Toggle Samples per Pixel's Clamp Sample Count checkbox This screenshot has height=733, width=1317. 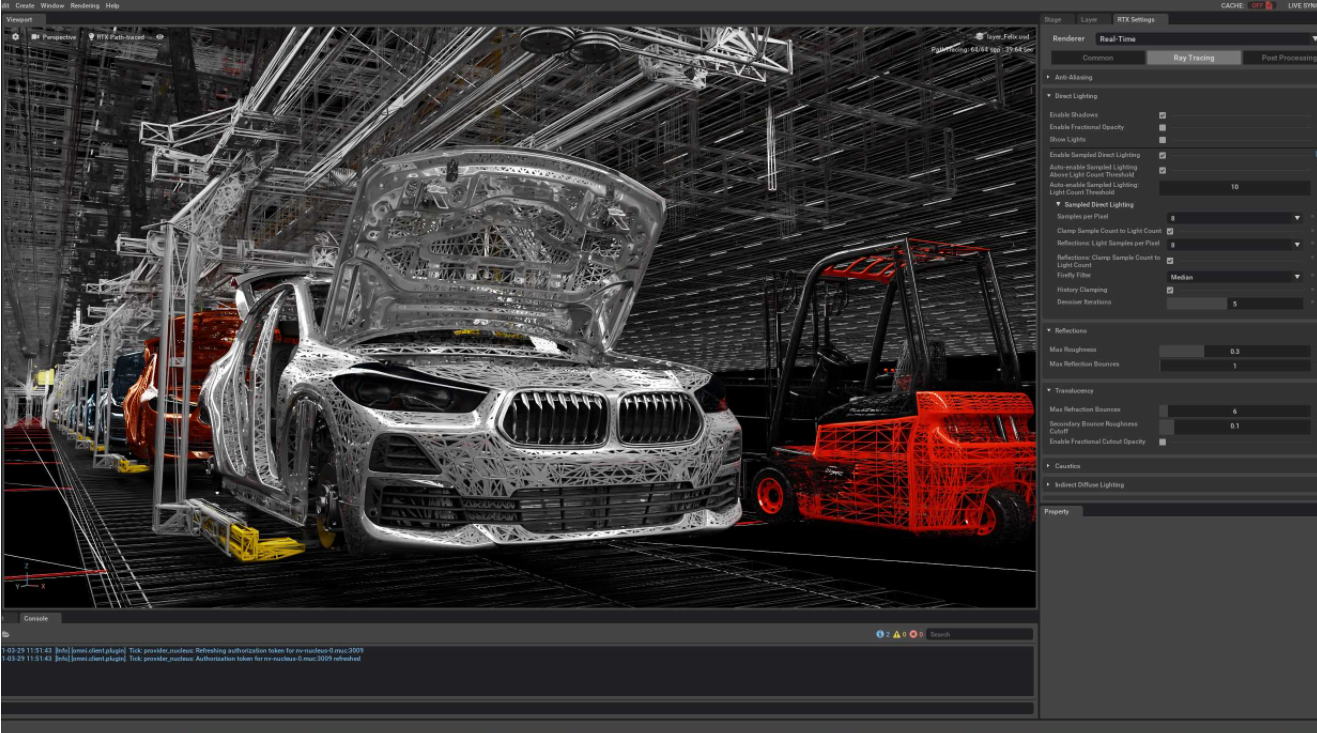(x=1170, y=231)
